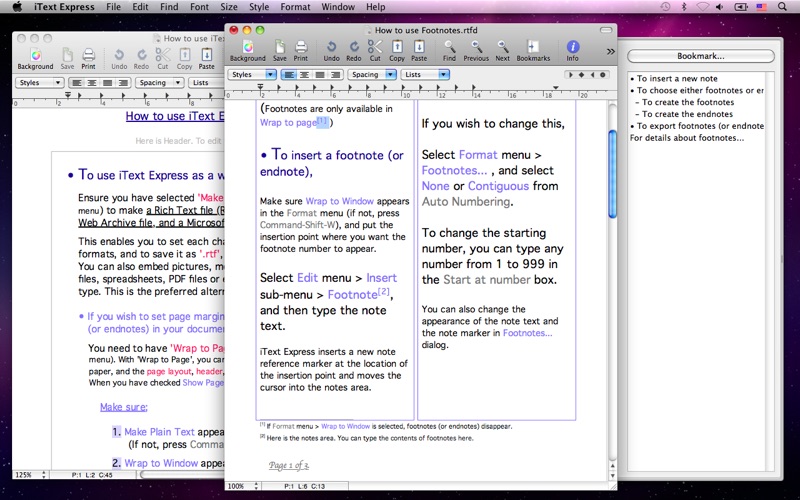The height and width of the screenshot is (500, 800).
Task: Center text in Footnotes window
Action: coord(304,74)
